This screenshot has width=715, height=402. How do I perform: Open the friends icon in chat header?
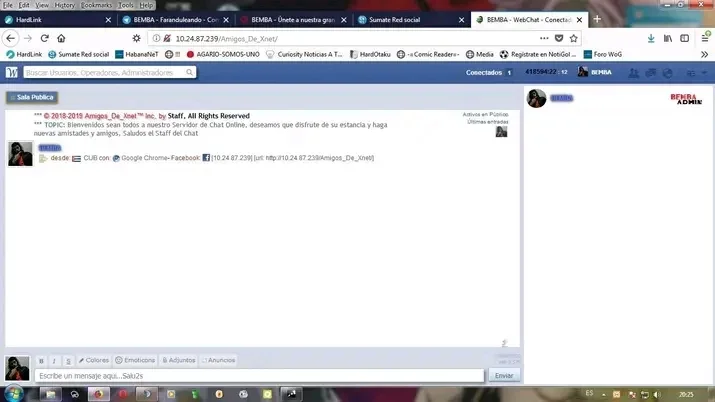[633, 72]
